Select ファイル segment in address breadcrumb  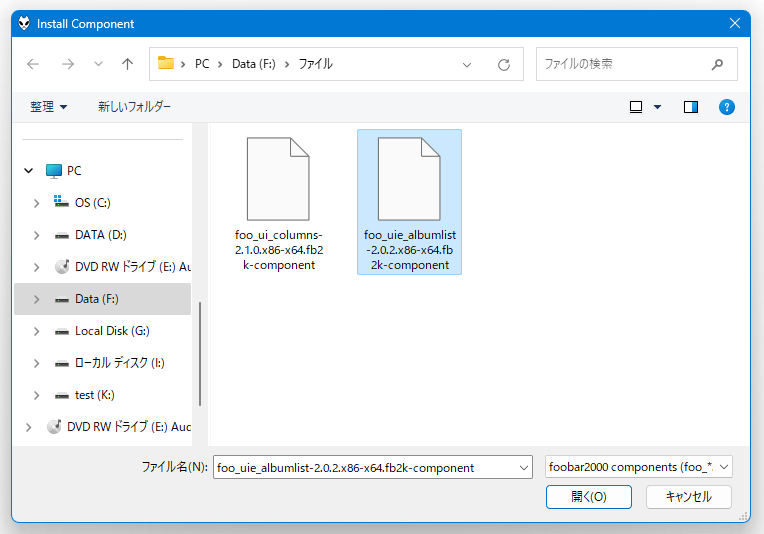[315, 64]
